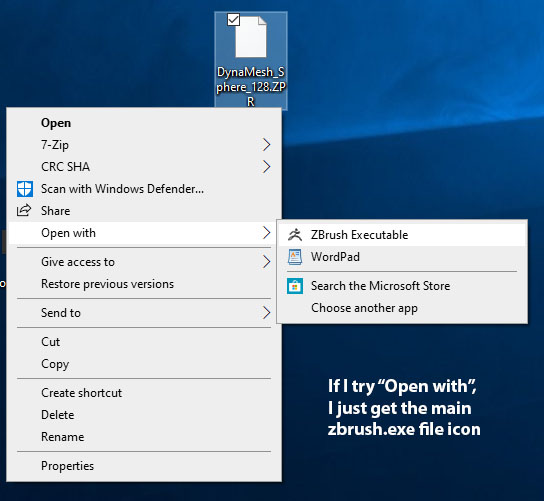Expand the CRC SHA submenu arrow

[x=266, y=167]
